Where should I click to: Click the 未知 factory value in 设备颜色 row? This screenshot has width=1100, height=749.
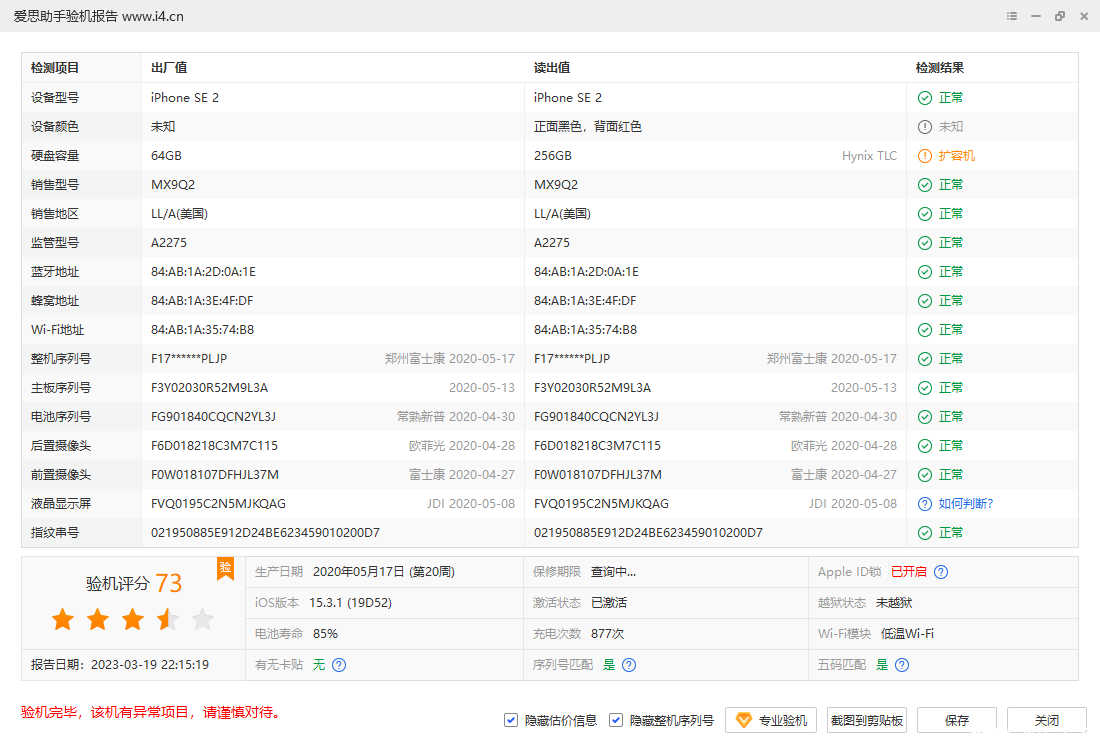click(x=163, y=127)
